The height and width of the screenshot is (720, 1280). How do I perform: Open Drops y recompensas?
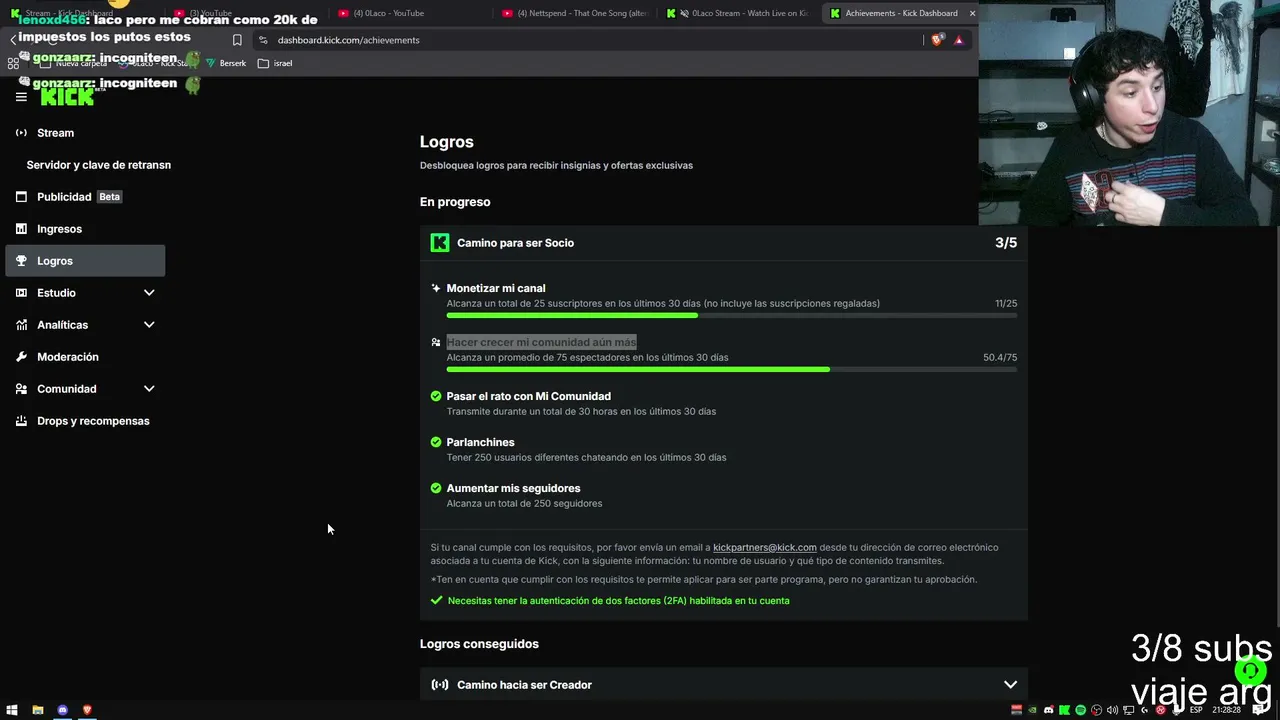(x=85, y=421)
